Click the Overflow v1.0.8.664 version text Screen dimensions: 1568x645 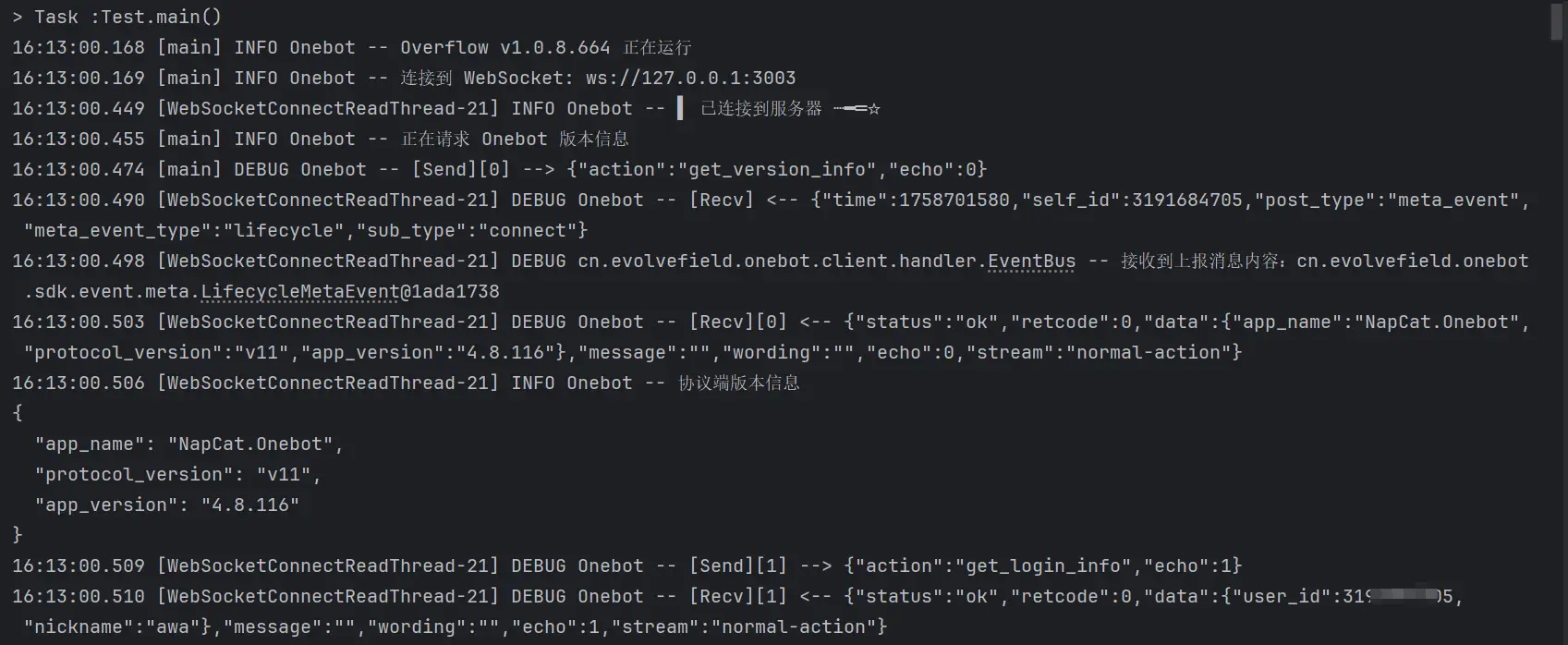504,48
